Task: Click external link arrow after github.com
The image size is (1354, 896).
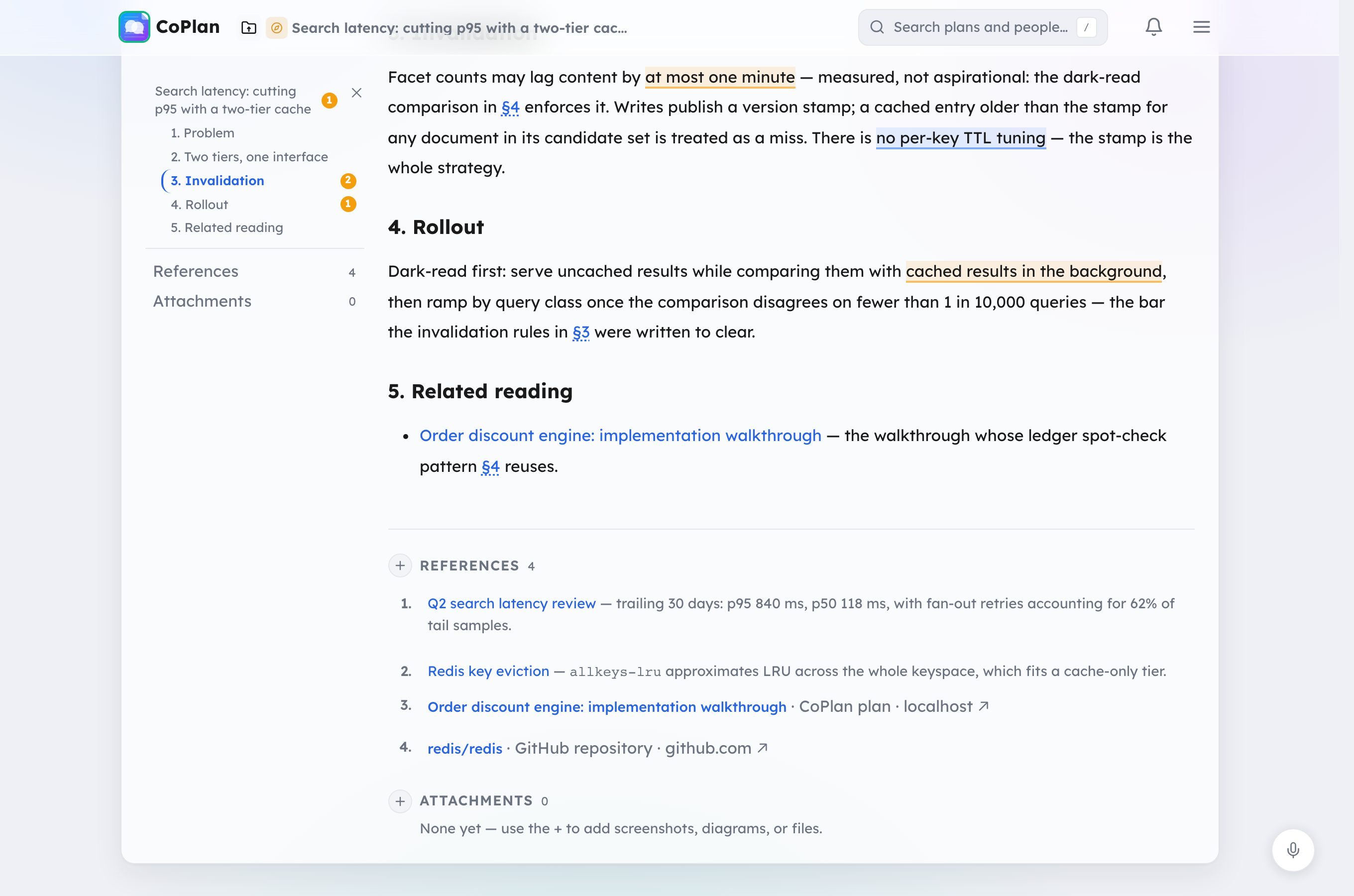Action: (762, 748)
